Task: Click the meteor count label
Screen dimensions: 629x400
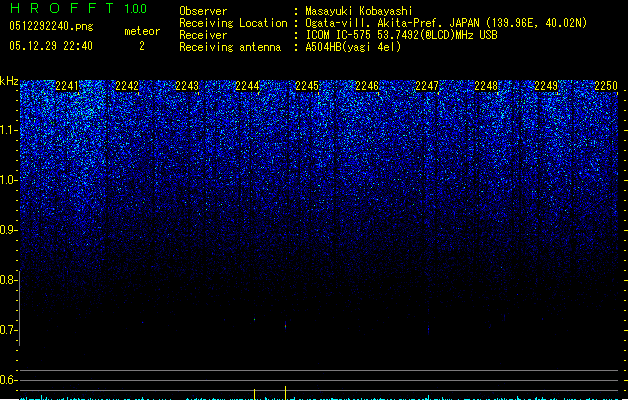Action: click(x=142, y=31)
